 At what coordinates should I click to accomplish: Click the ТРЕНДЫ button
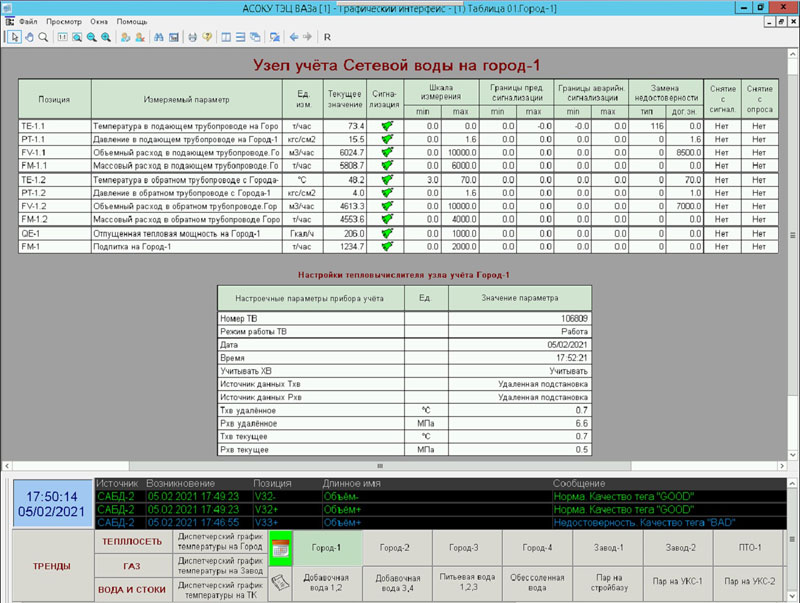(52, 566)
